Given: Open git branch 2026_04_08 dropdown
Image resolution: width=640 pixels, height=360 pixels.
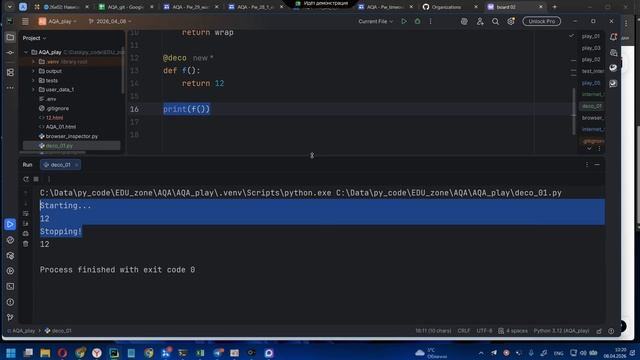Looking at the screenshot, I should click(x=110, y=21).
